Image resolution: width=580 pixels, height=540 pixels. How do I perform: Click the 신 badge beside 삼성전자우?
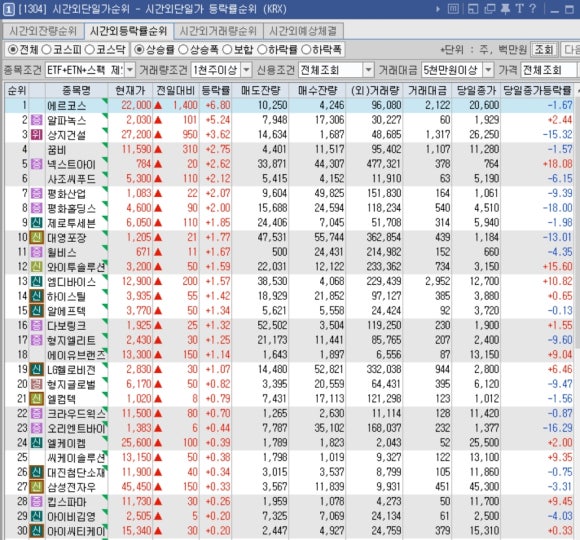point(36,487)
